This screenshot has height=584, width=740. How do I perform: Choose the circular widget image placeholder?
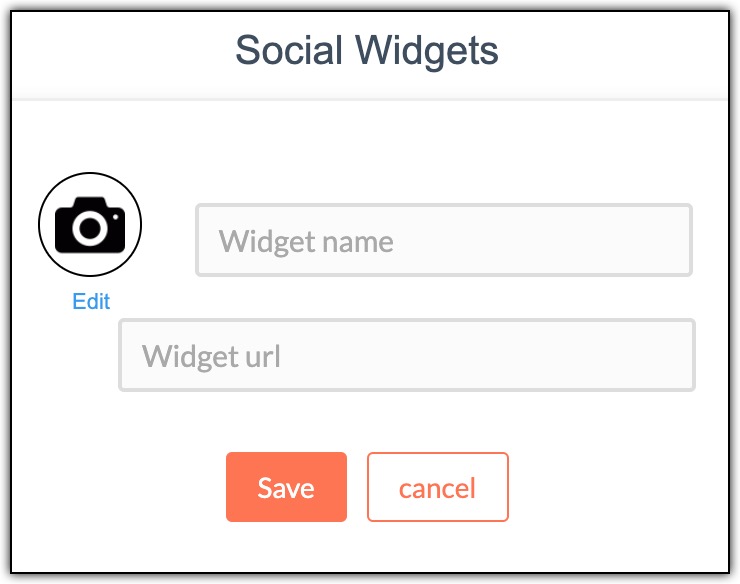point(90,224)
